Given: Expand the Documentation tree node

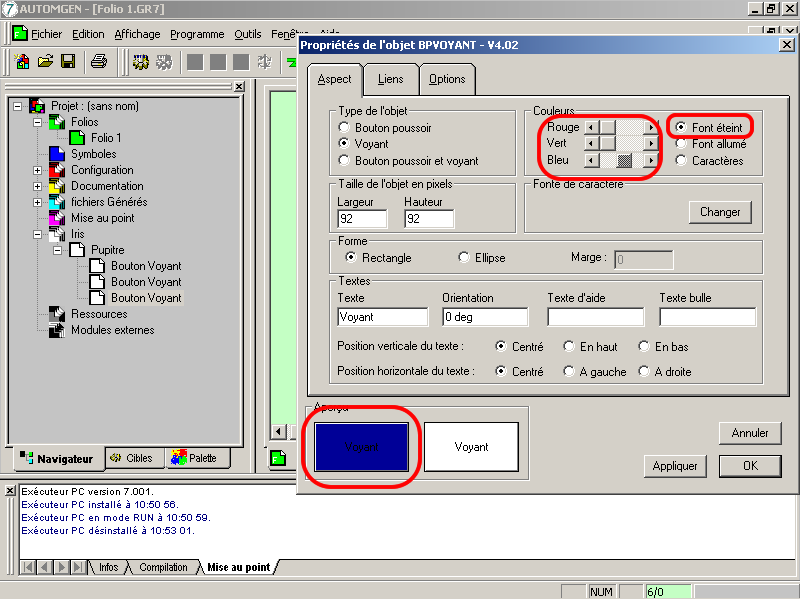Looking at the screenshot, I should tap(38, 186).
